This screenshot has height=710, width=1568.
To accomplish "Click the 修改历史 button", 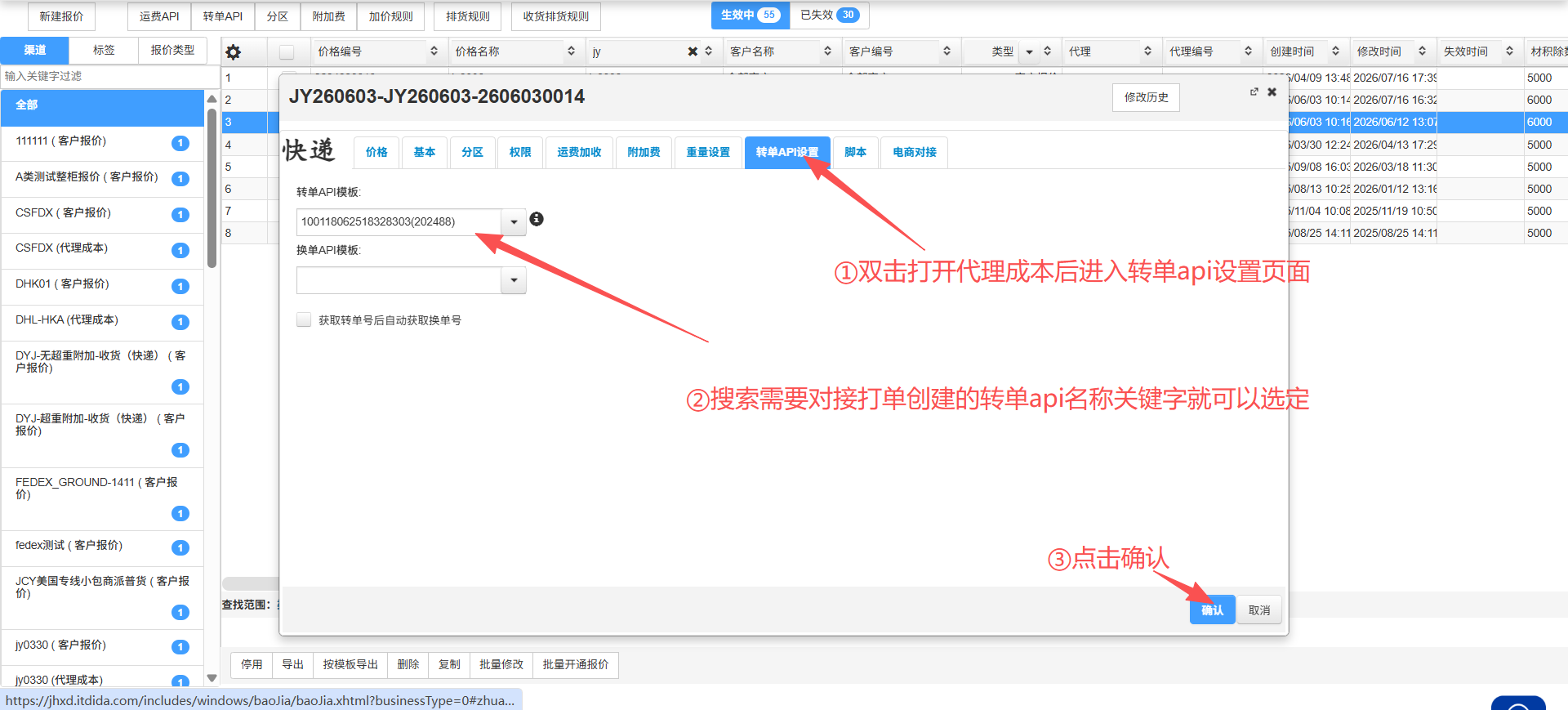I will coord(1146,97).
